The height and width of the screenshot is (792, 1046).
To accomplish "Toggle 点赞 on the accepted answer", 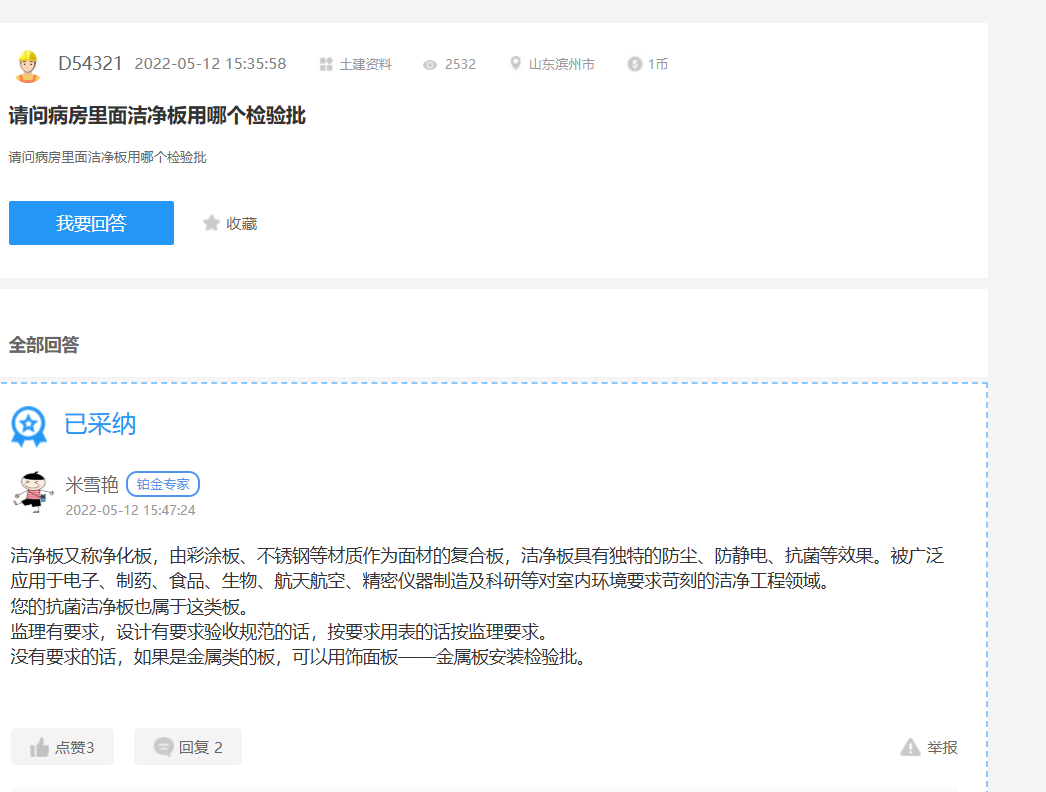I will point(74,747).
